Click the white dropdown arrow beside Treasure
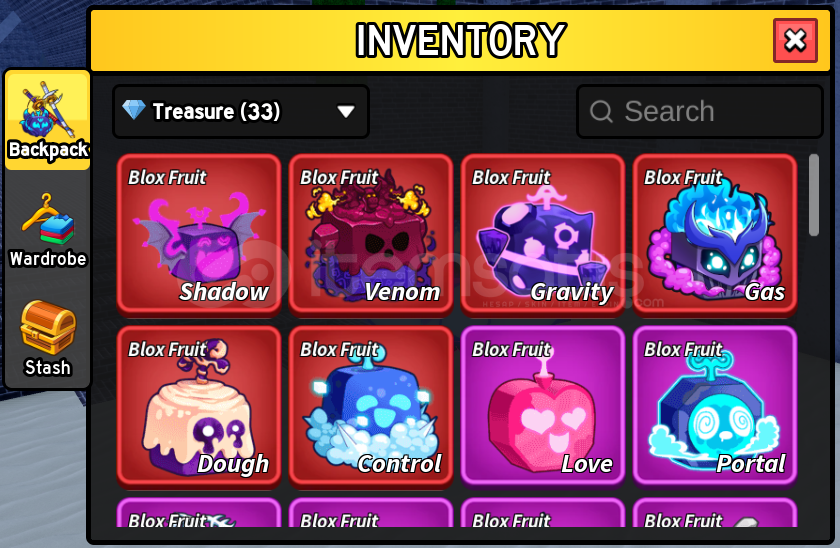 [346, 111]
